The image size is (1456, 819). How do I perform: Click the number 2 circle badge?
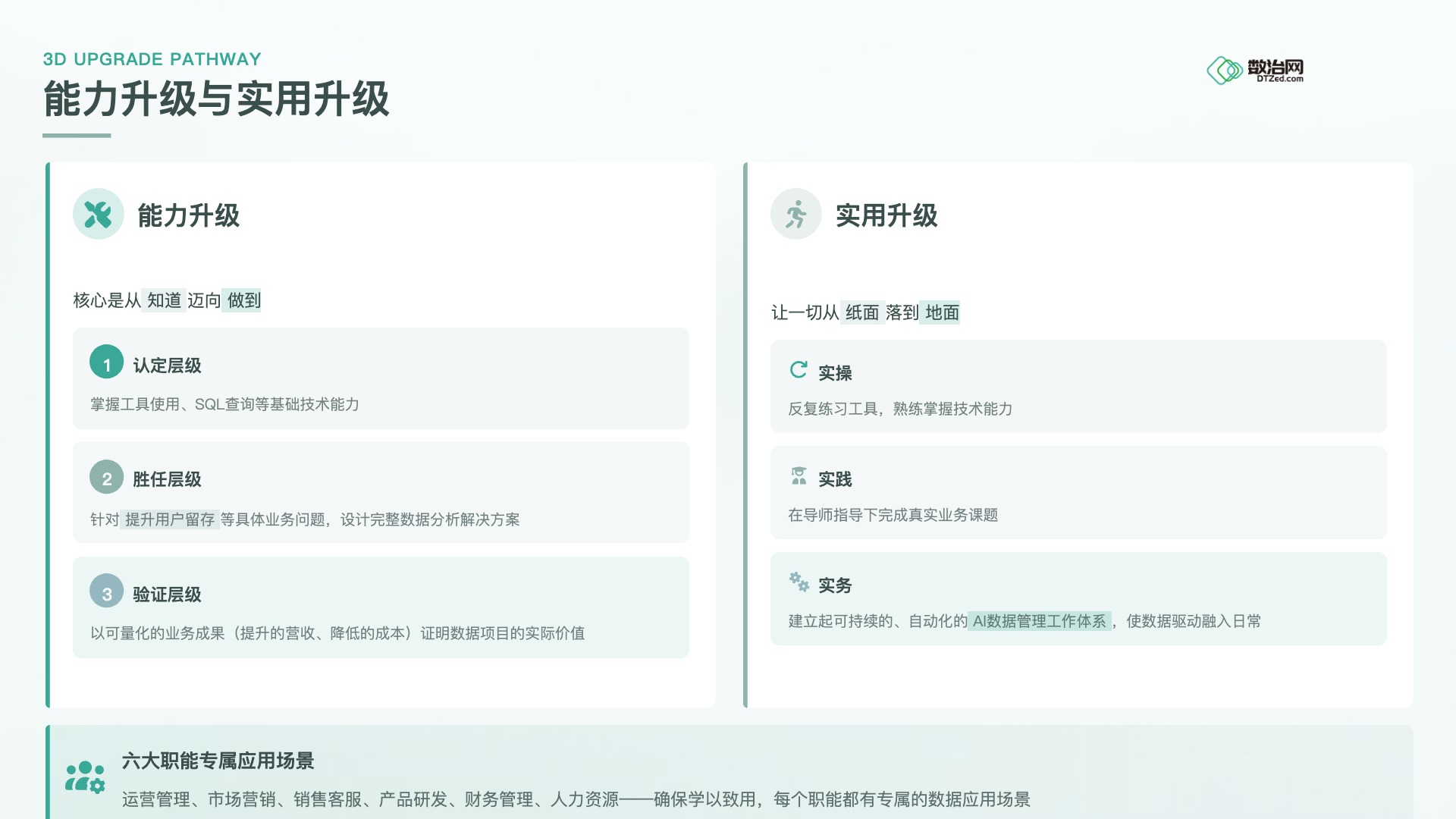click(x=106, y=478)
